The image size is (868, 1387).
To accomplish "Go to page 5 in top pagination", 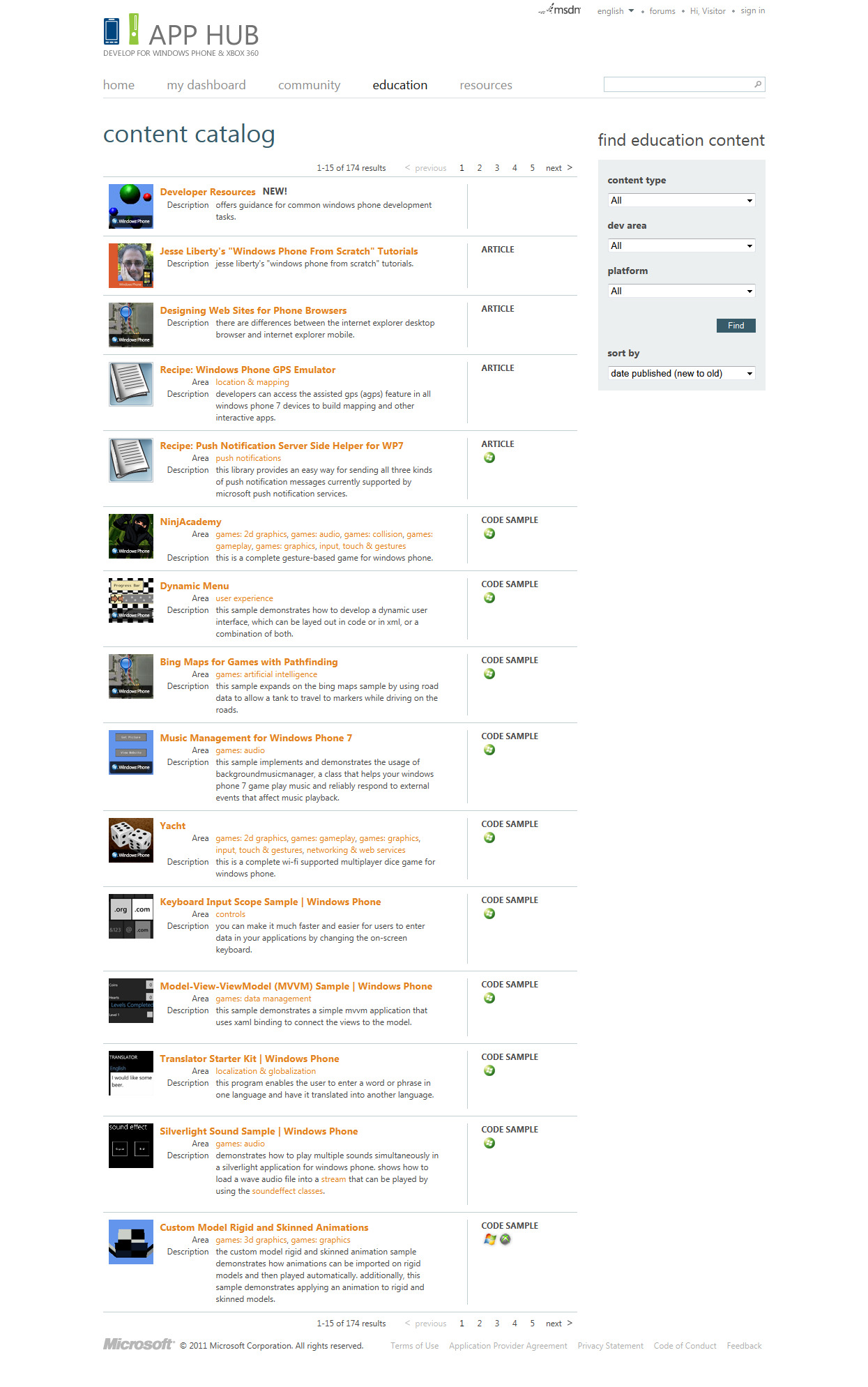I will point(532,168).
